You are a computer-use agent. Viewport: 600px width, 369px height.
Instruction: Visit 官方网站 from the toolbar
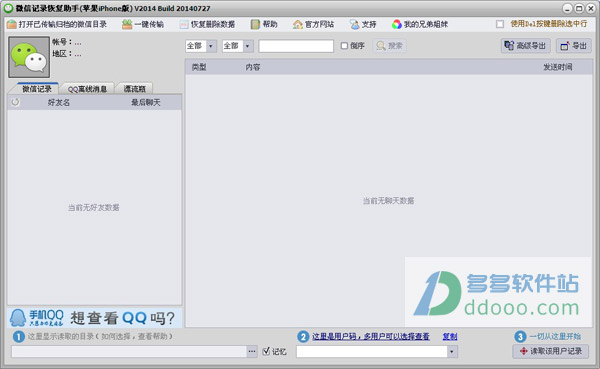point(313,24)
